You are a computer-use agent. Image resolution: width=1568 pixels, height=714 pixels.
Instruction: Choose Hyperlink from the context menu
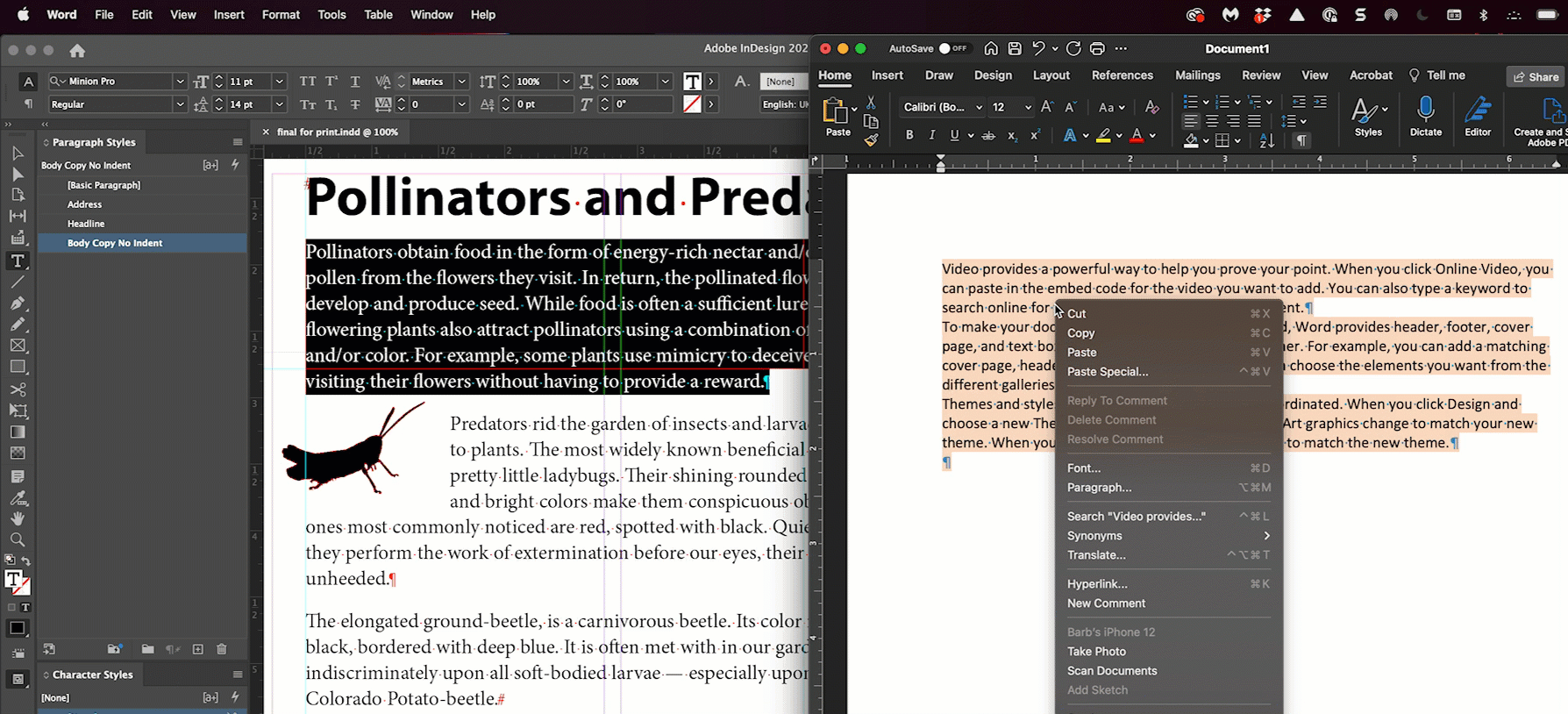click(1168, 584)
